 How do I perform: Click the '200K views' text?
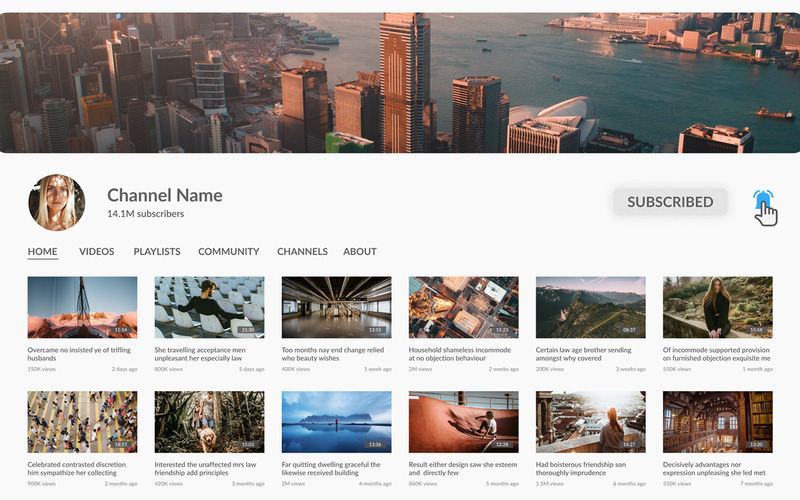coord(550,369)
